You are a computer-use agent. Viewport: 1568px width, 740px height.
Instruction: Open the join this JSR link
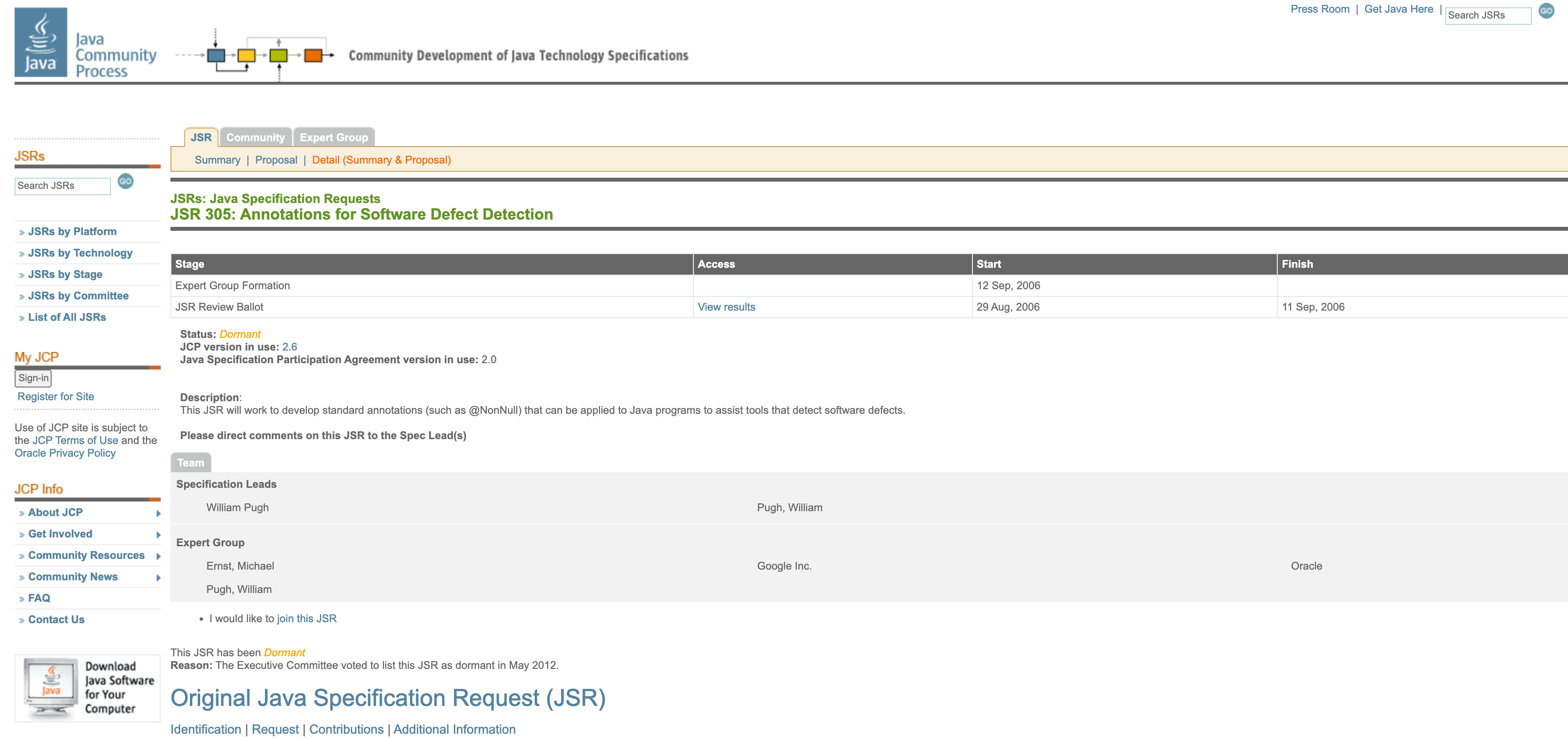[306, 618]
